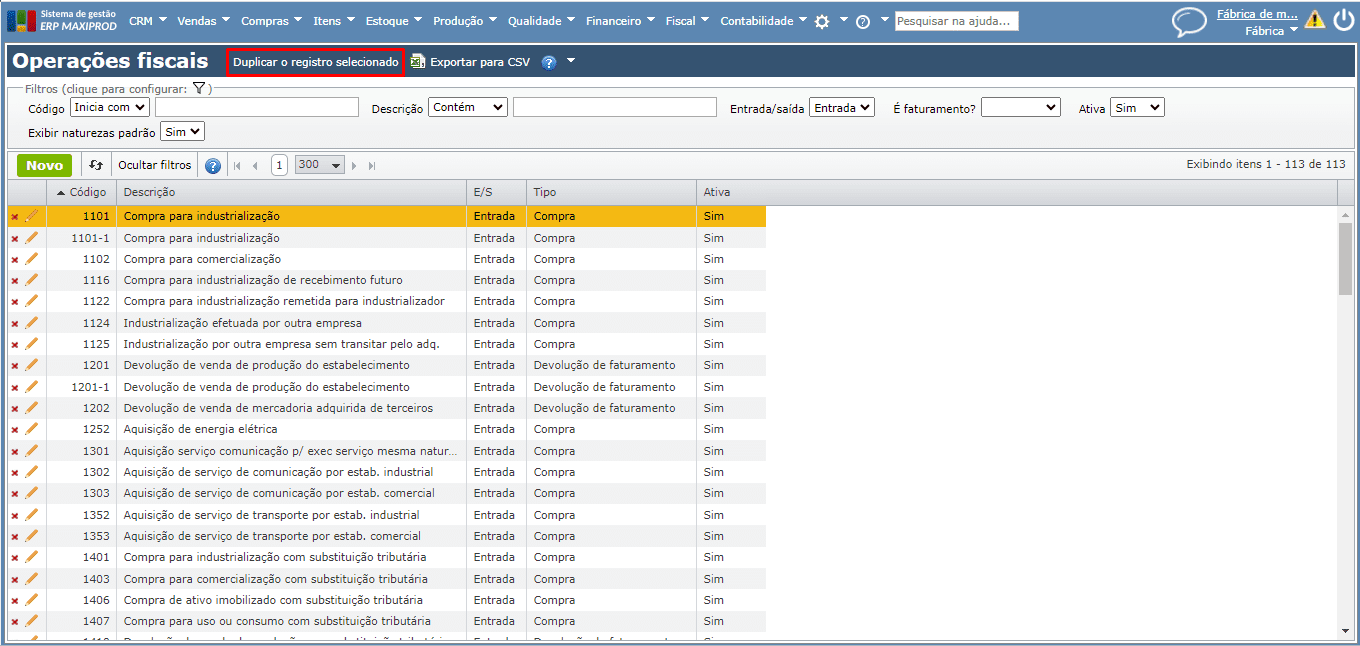The height and width of the screenshot is (646, 1360).
Task: Click the blue help icon beside Ocultar filtros
Action: (213, 166)
